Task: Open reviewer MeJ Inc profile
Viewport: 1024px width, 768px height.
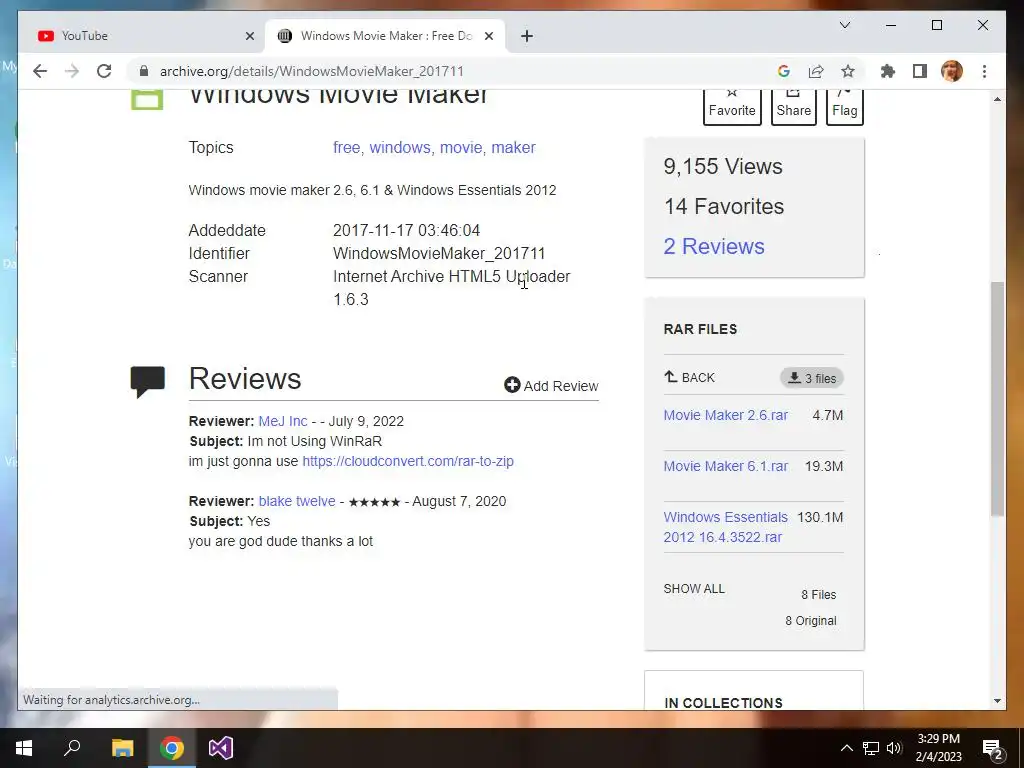Action: click(283, 421)
